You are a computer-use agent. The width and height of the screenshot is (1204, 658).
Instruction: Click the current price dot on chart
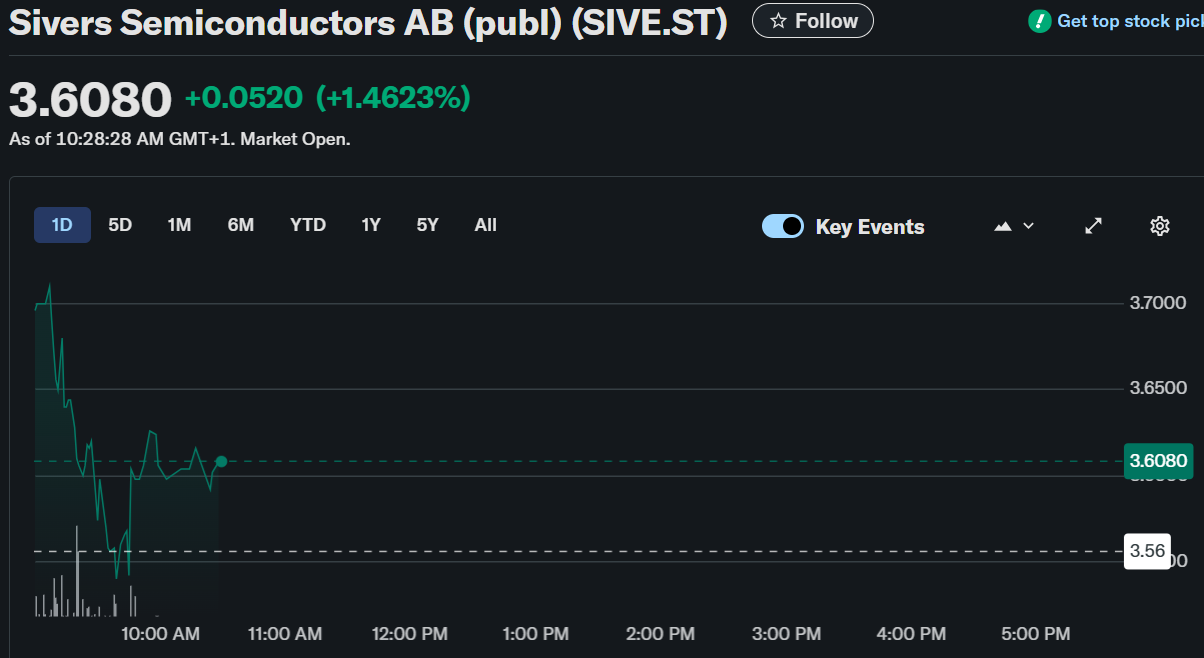click(x=221, y=461)
